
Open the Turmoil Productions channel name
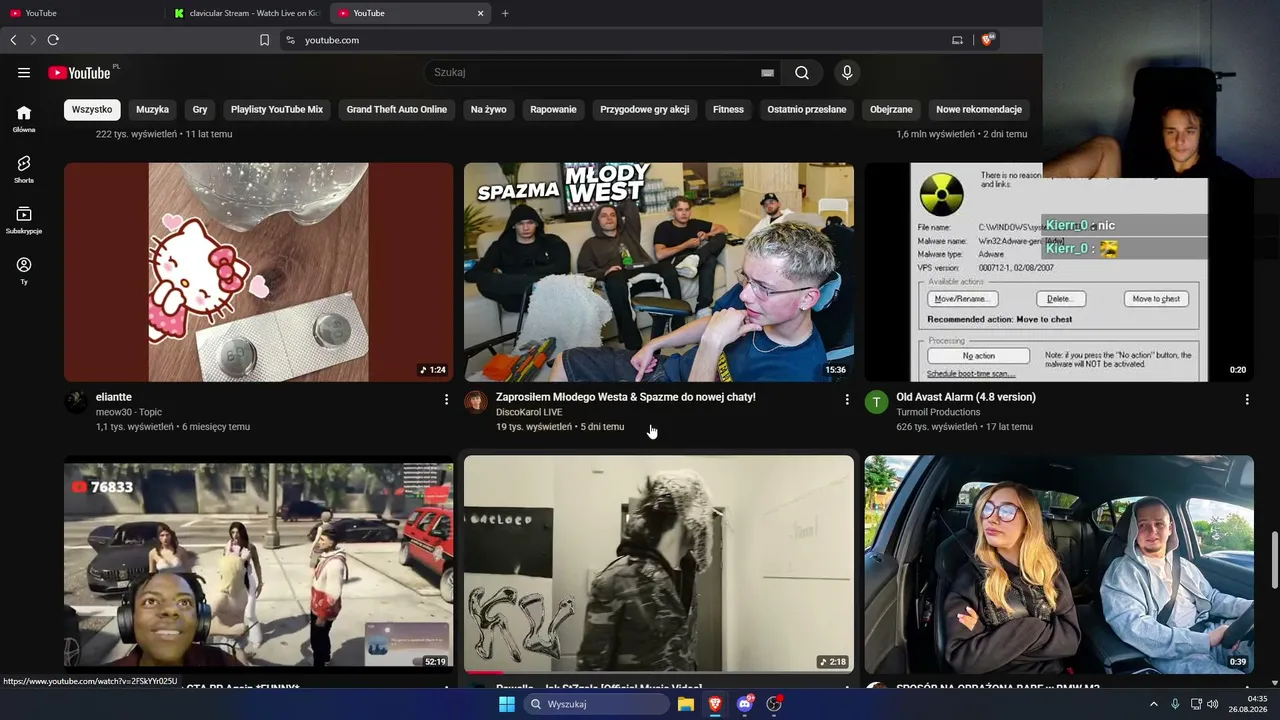(938, 412)
